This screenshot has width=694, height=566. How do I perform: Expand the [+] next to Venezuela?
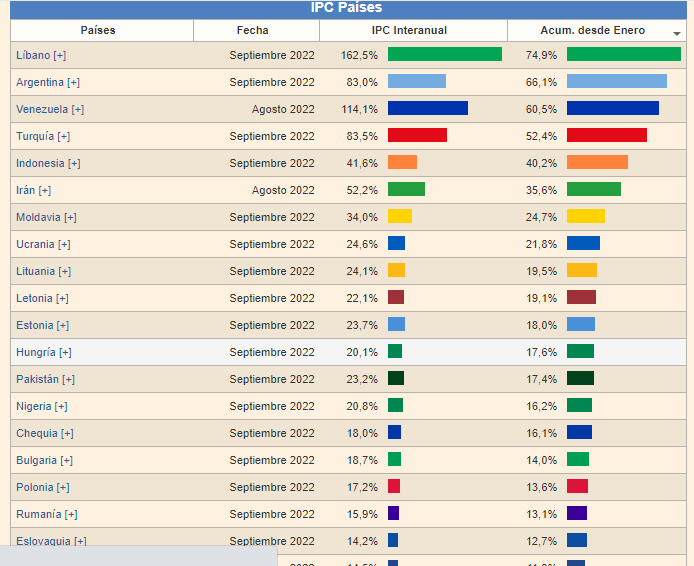click(x=77, y=109)
